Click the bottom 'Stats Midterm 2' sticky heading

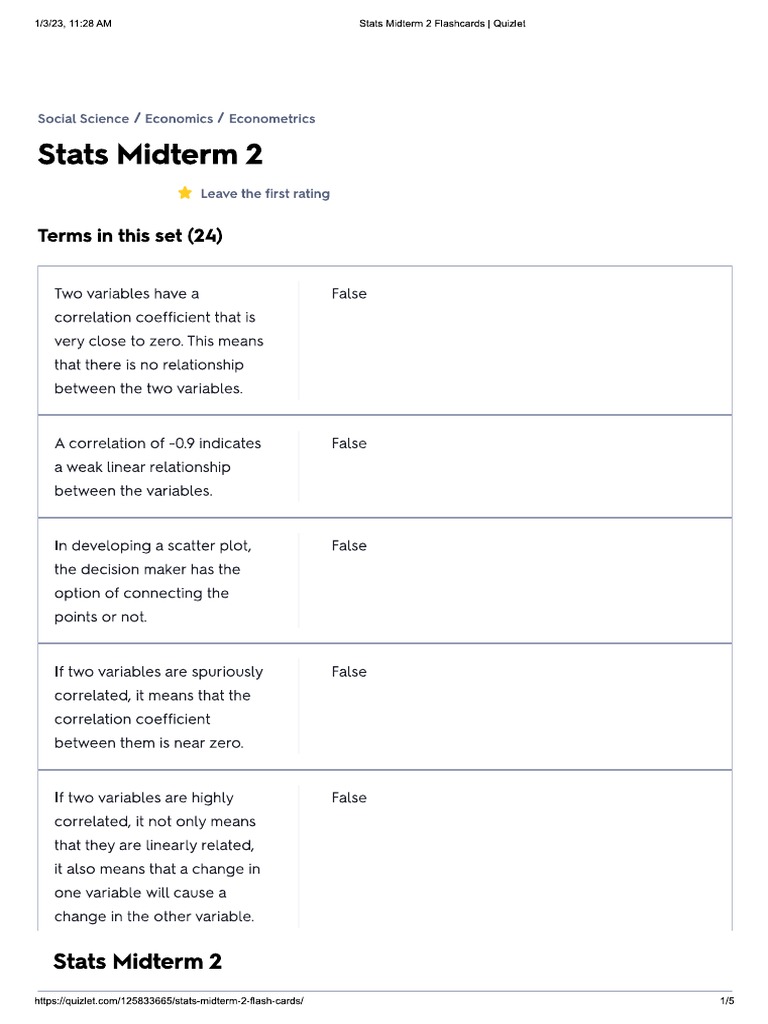pos(137,962)
